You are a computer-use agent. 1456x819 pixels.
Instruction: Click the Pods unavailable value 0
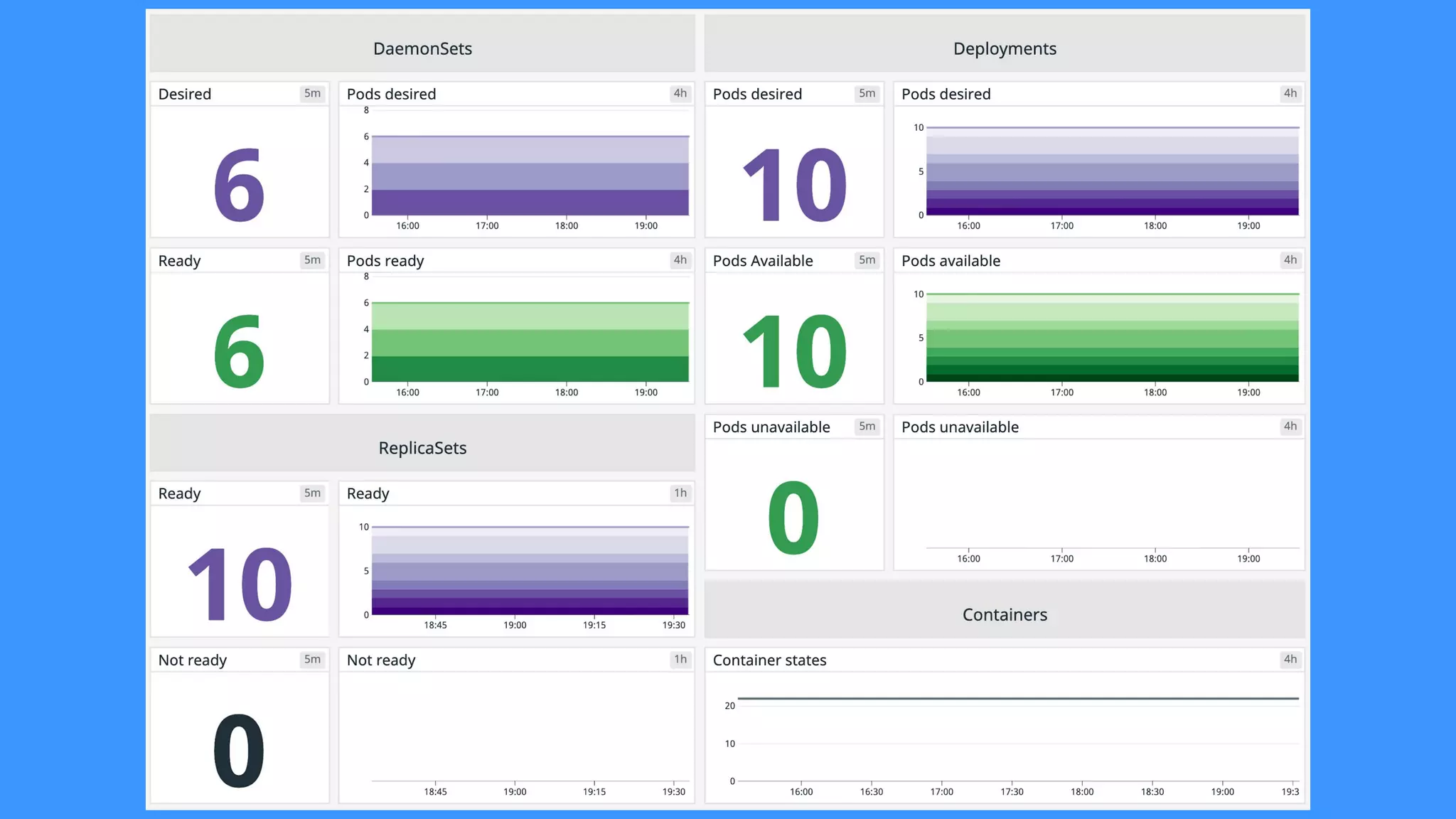(794, 518)
